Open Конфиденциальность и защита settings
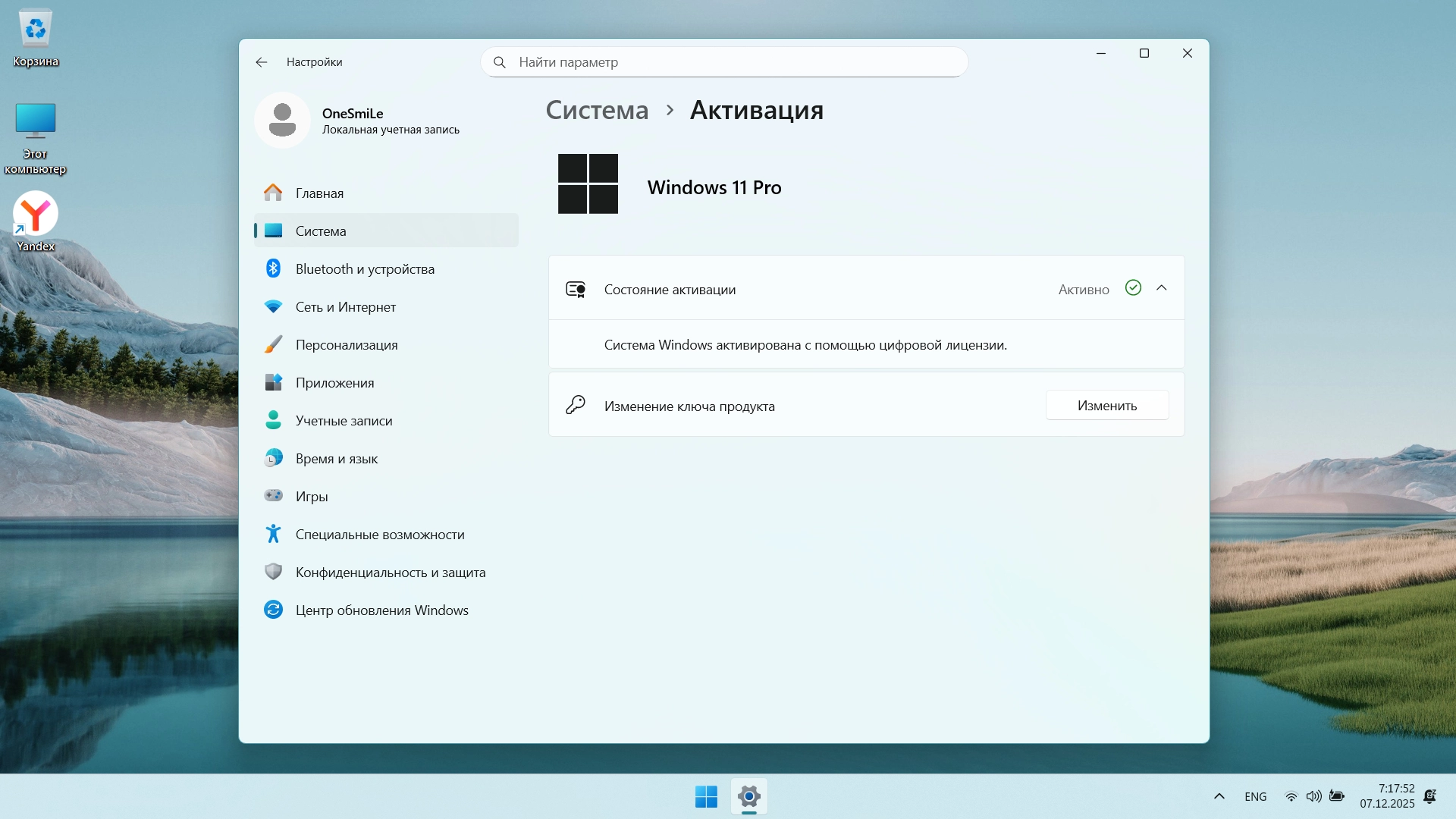The height and width of the screenshot is (819, 1456). tap(390, 573)
